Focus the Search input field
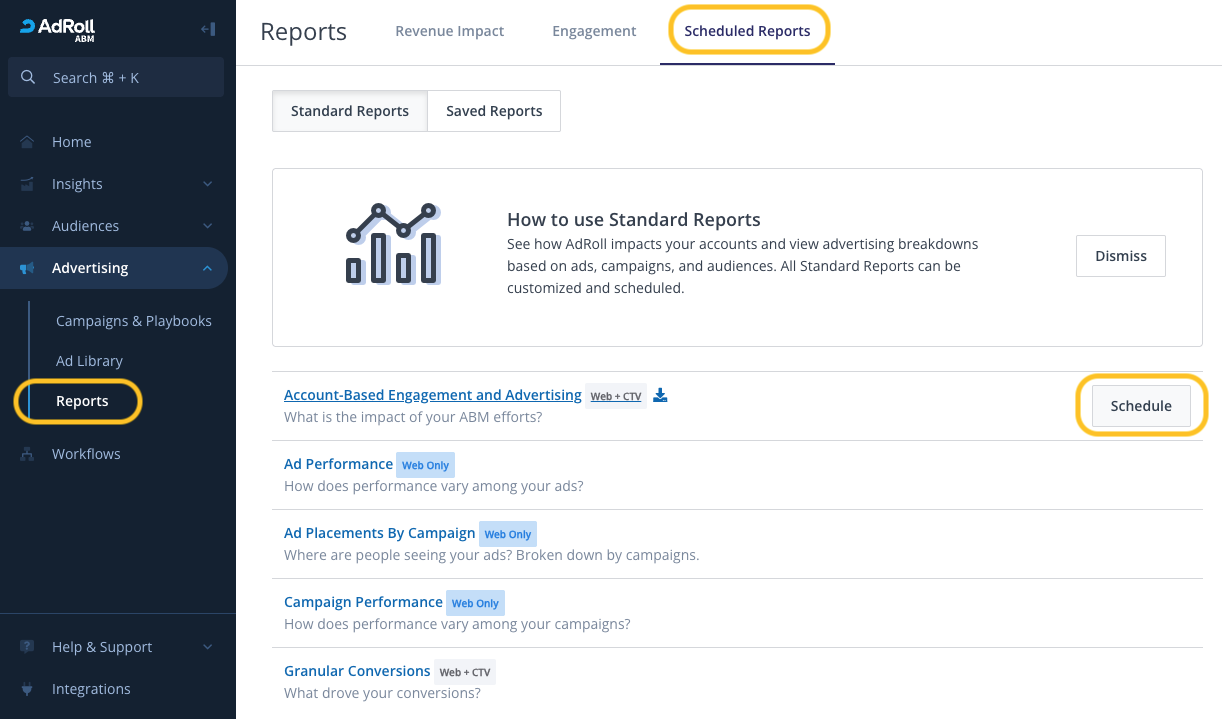The width and height of the screenshot is (1222, 719). coord(130,78)
